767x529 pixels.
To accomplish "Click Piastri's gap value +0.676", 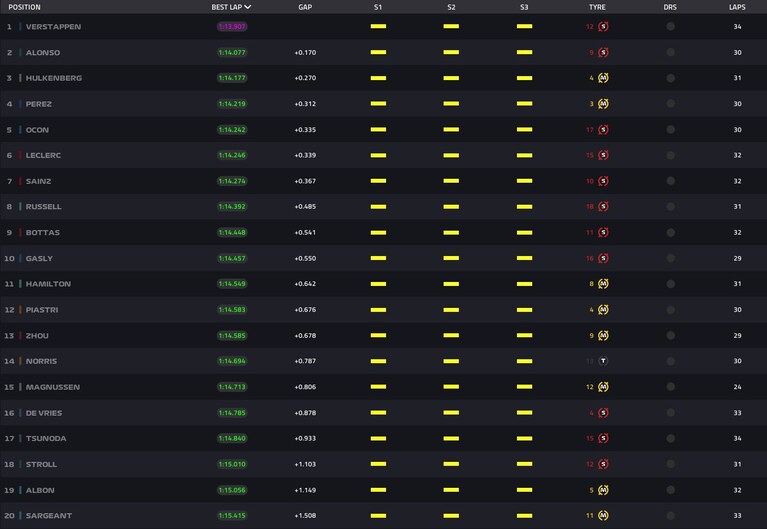I will (305, 310).
